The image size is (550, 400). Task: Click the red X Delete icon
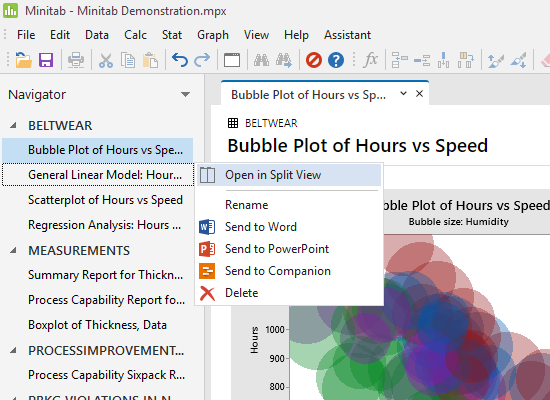point(207,293)
